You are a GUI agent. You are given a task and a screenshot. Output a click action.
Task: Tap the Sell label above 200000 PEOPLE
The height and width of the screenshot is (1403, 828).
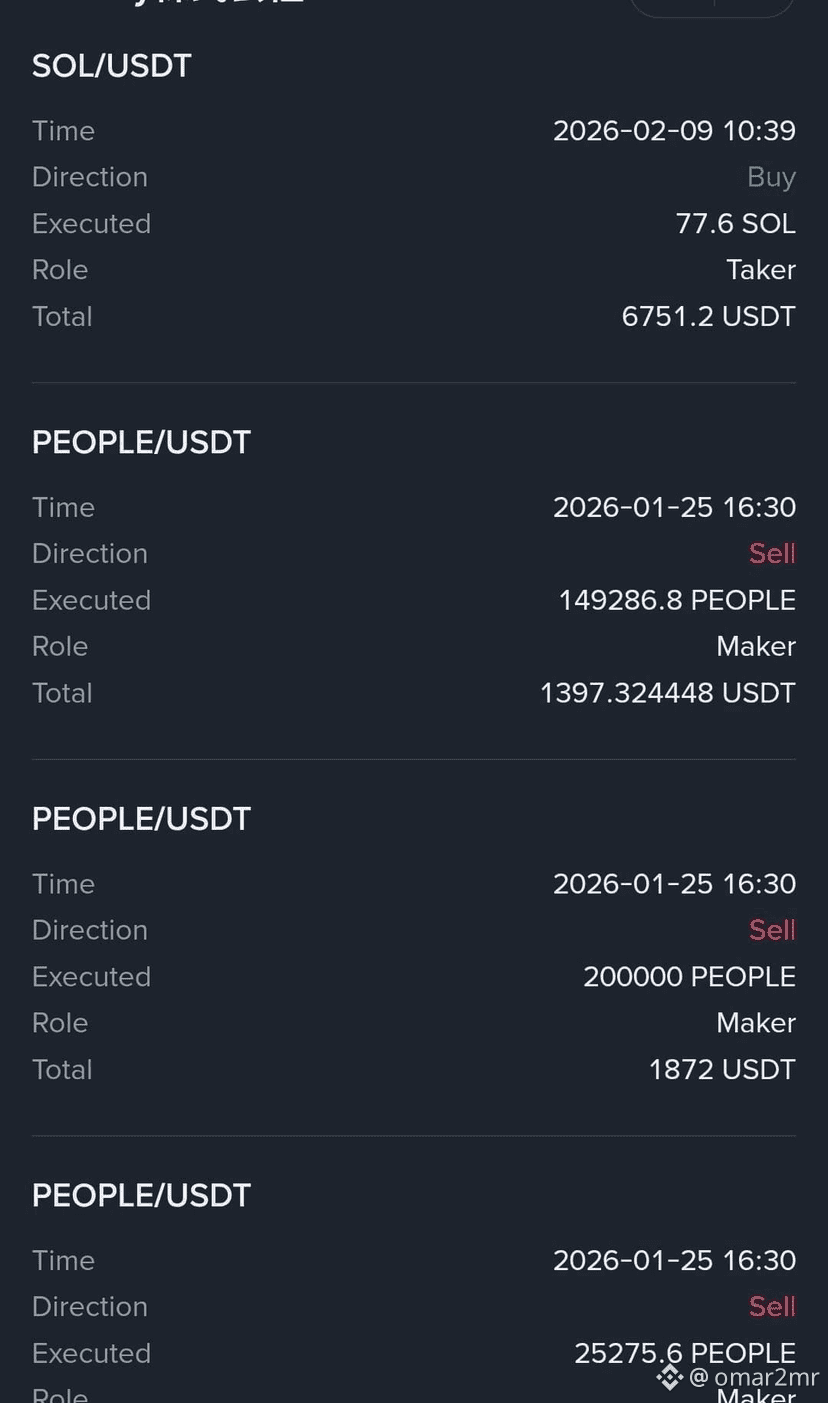[772, 930]
